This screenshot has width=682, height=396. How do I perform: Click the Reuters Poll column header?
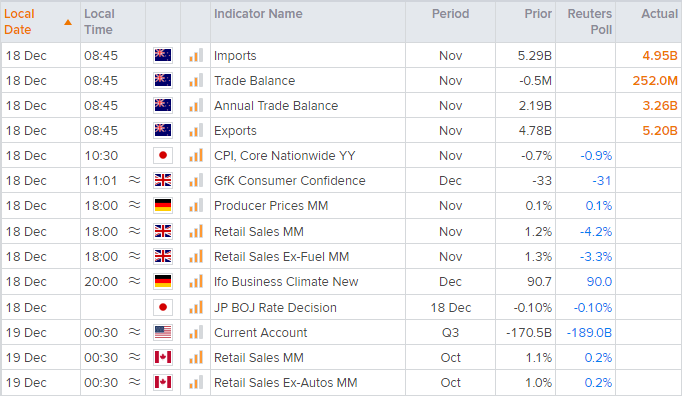click(590, 22)
